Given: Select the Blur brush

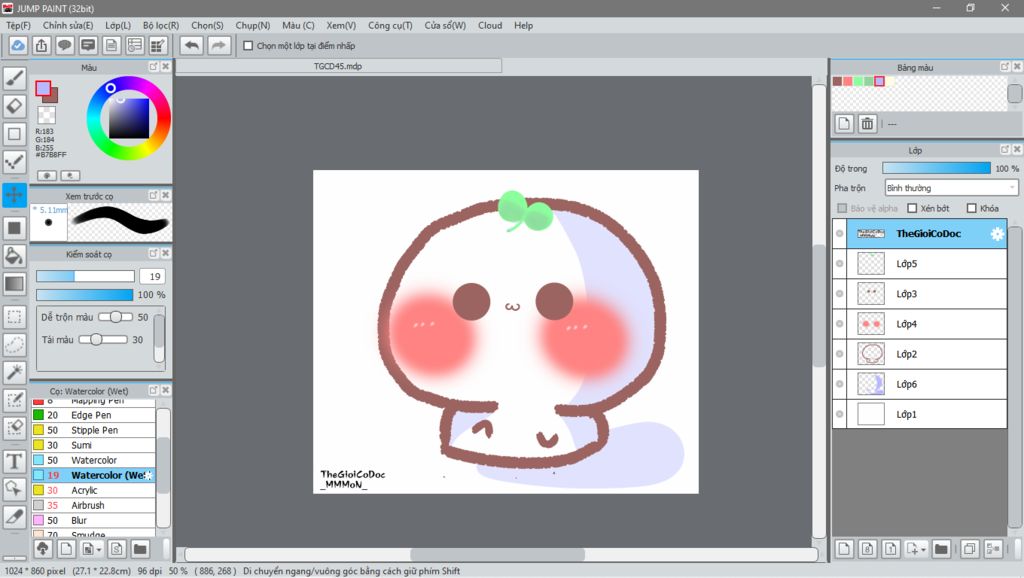Looking at the screenshot, I should (93, 521).
